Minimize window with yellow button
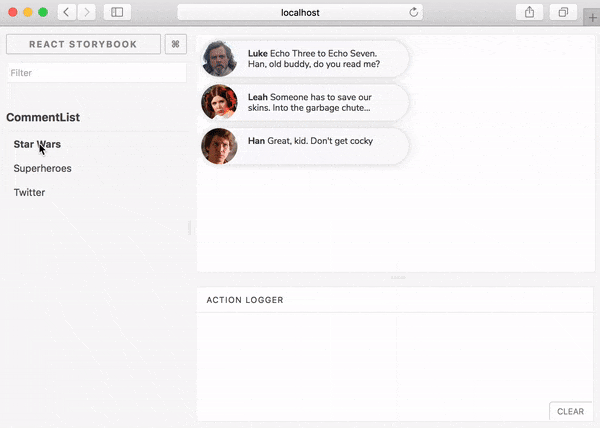Screen dimensions: 600x428 coord(28,12)
